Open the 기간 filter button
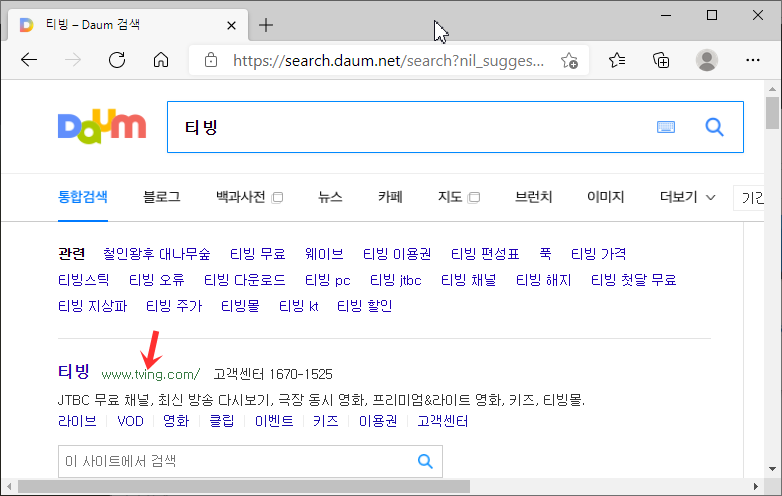 749,198
